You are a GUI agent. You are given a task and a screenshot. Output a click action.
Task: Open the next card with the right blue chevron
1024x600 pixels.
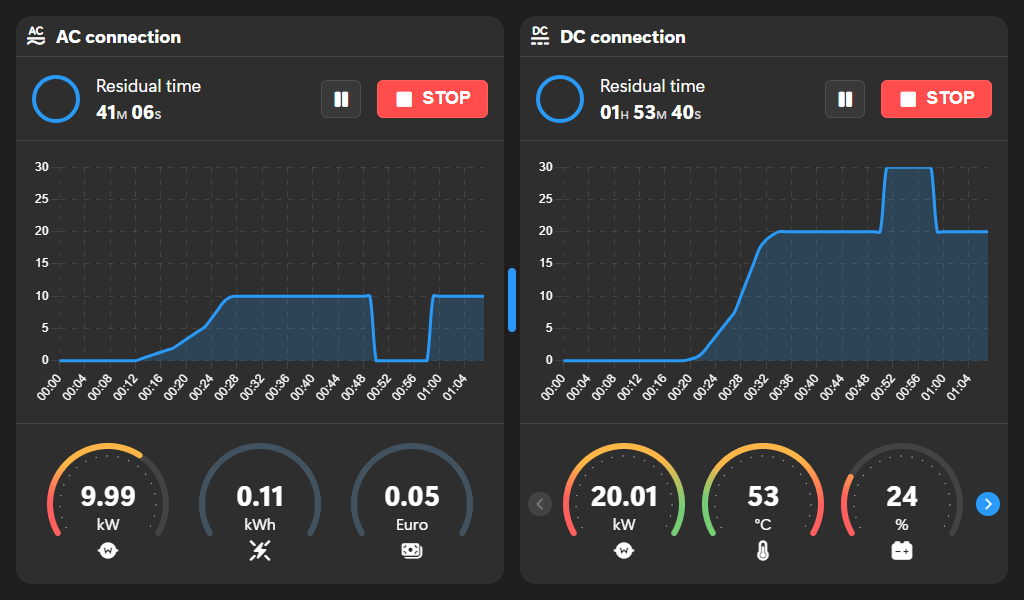pyautogui.click(x=988, y=504)
